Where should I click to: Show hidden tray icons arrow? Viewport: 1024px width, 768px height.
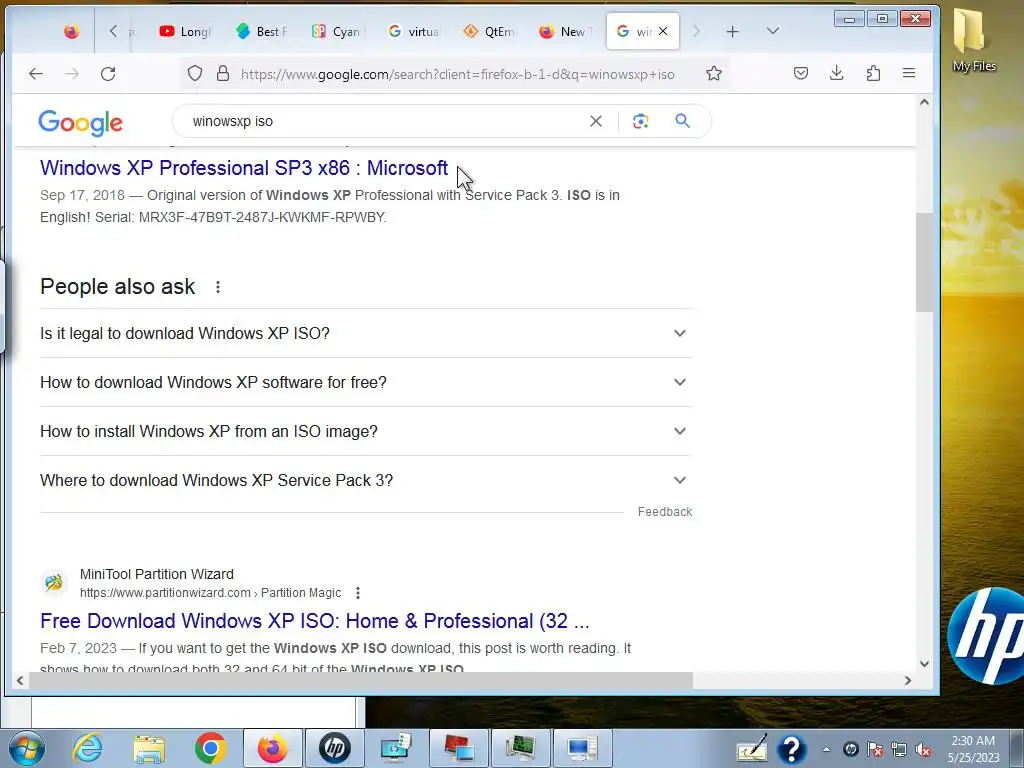826,750
